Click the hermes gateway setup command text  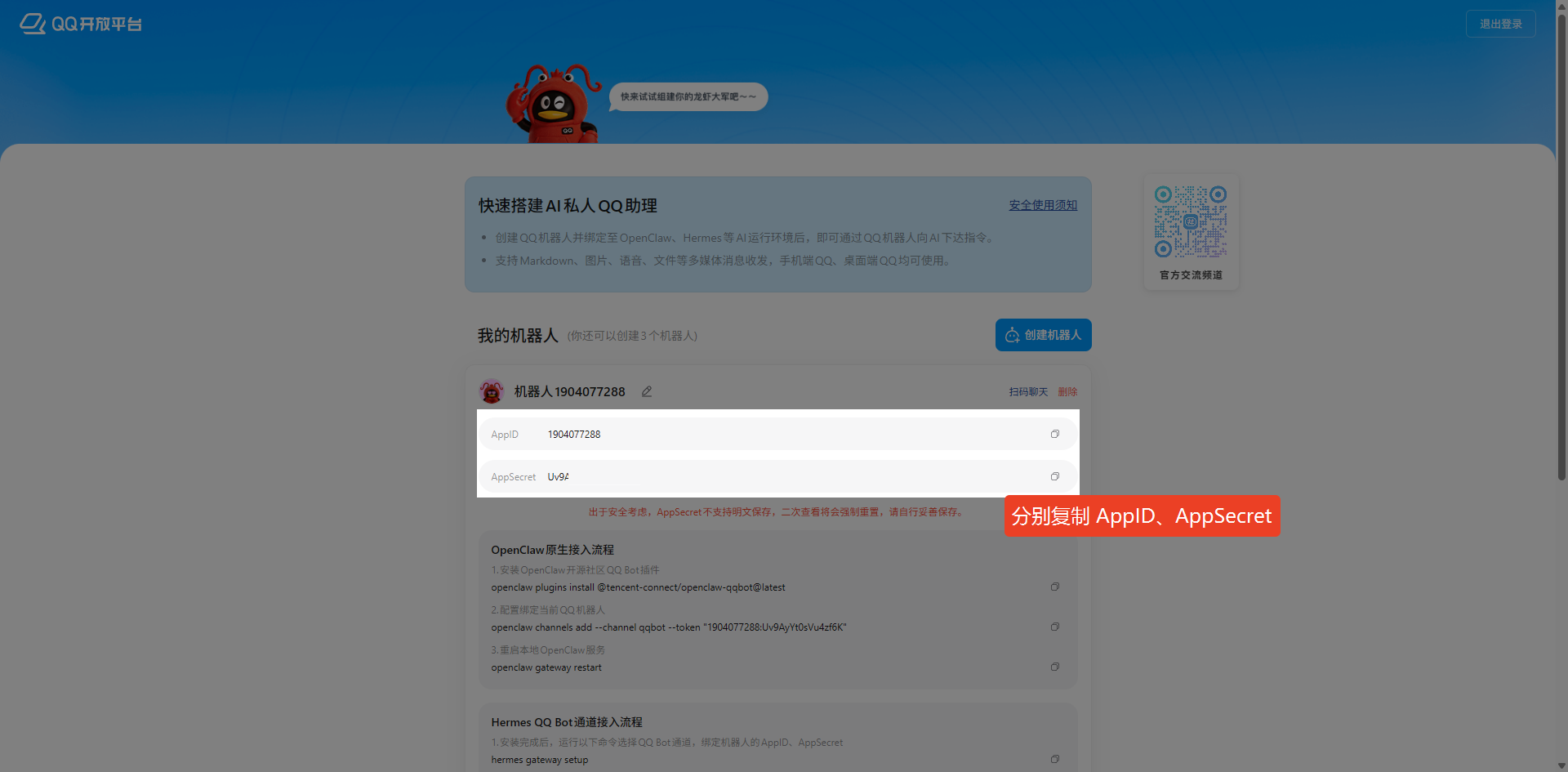point(540,760)
